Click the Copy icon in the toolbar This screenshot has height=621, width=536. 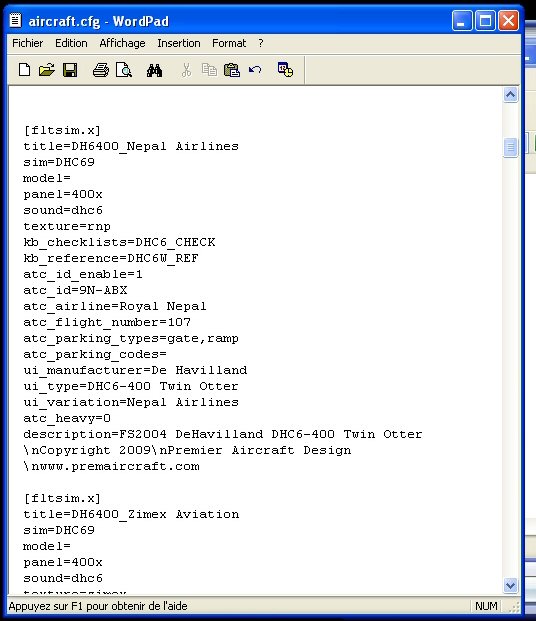point(209,70)
